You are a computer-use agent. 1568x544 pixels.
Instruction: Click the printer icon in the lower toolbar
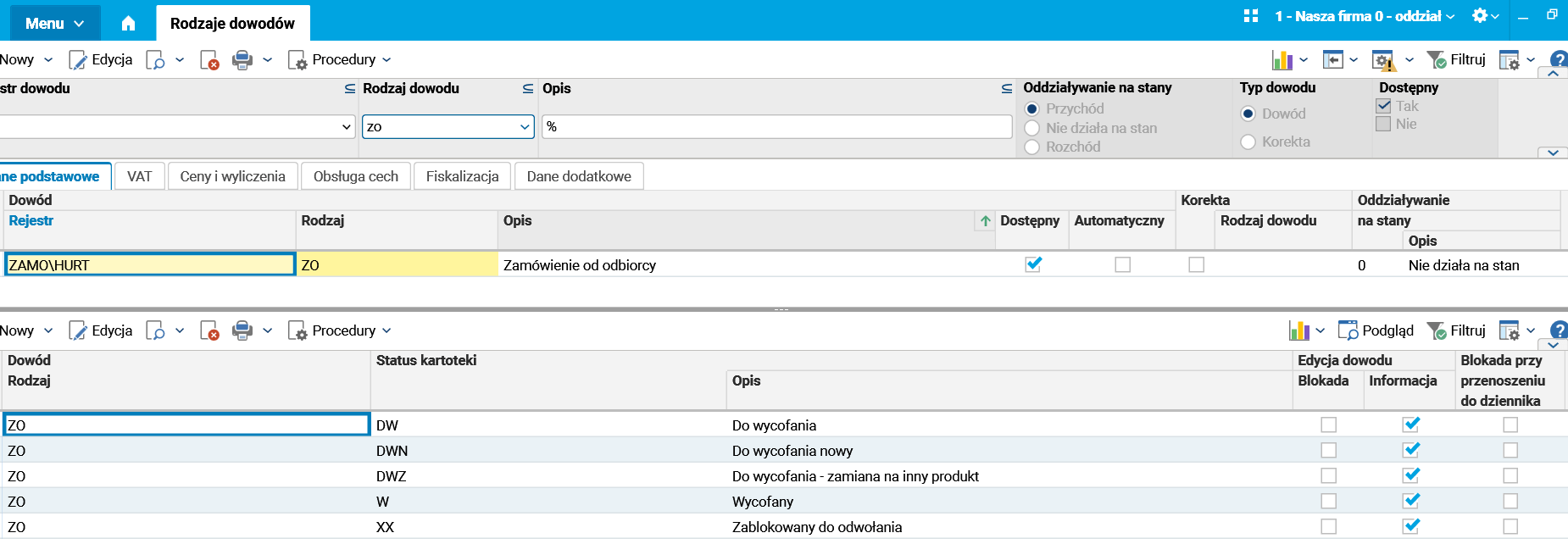coord(242,330)
